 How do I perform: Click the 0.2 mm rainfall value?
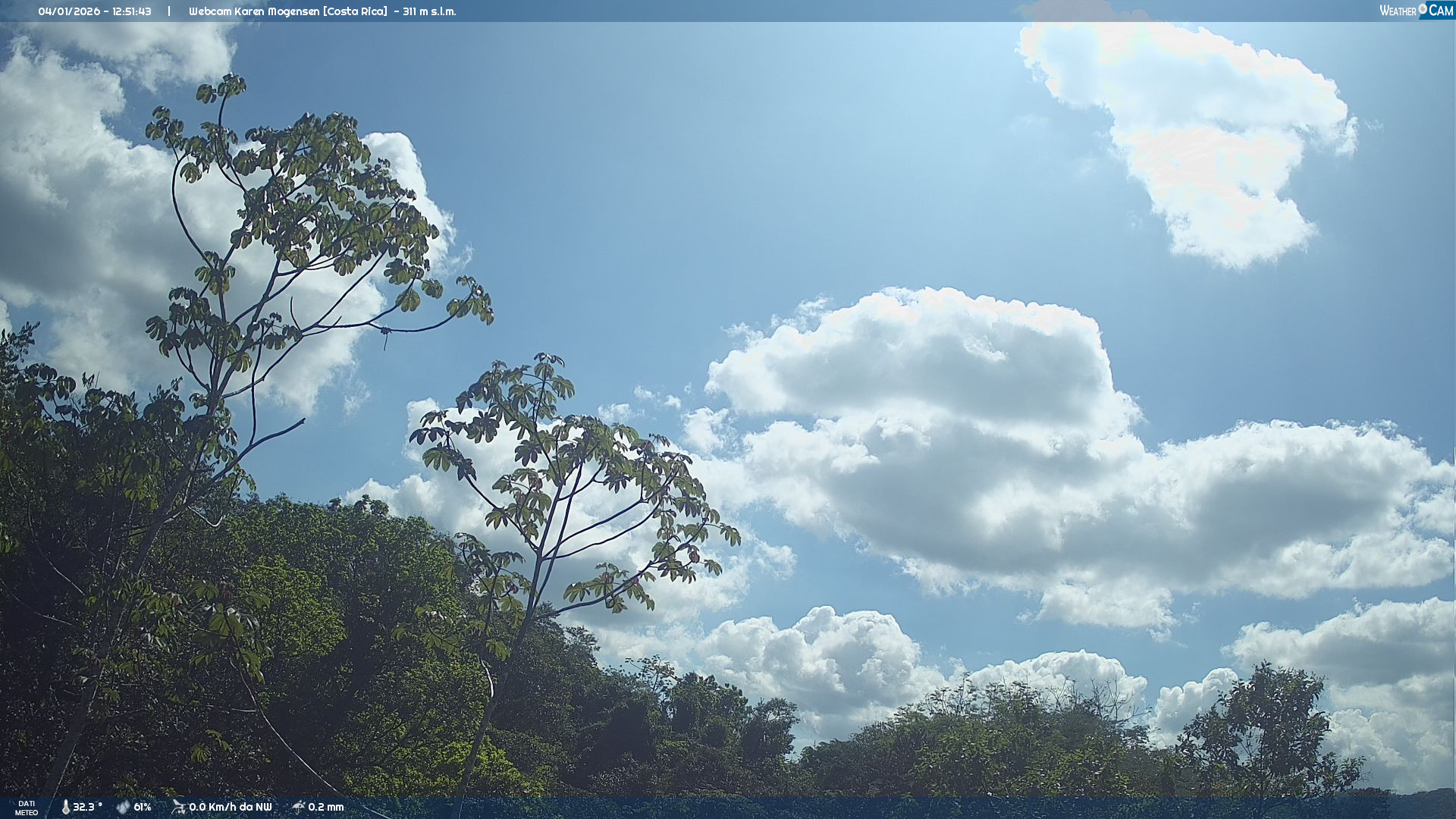pos(326,807)
